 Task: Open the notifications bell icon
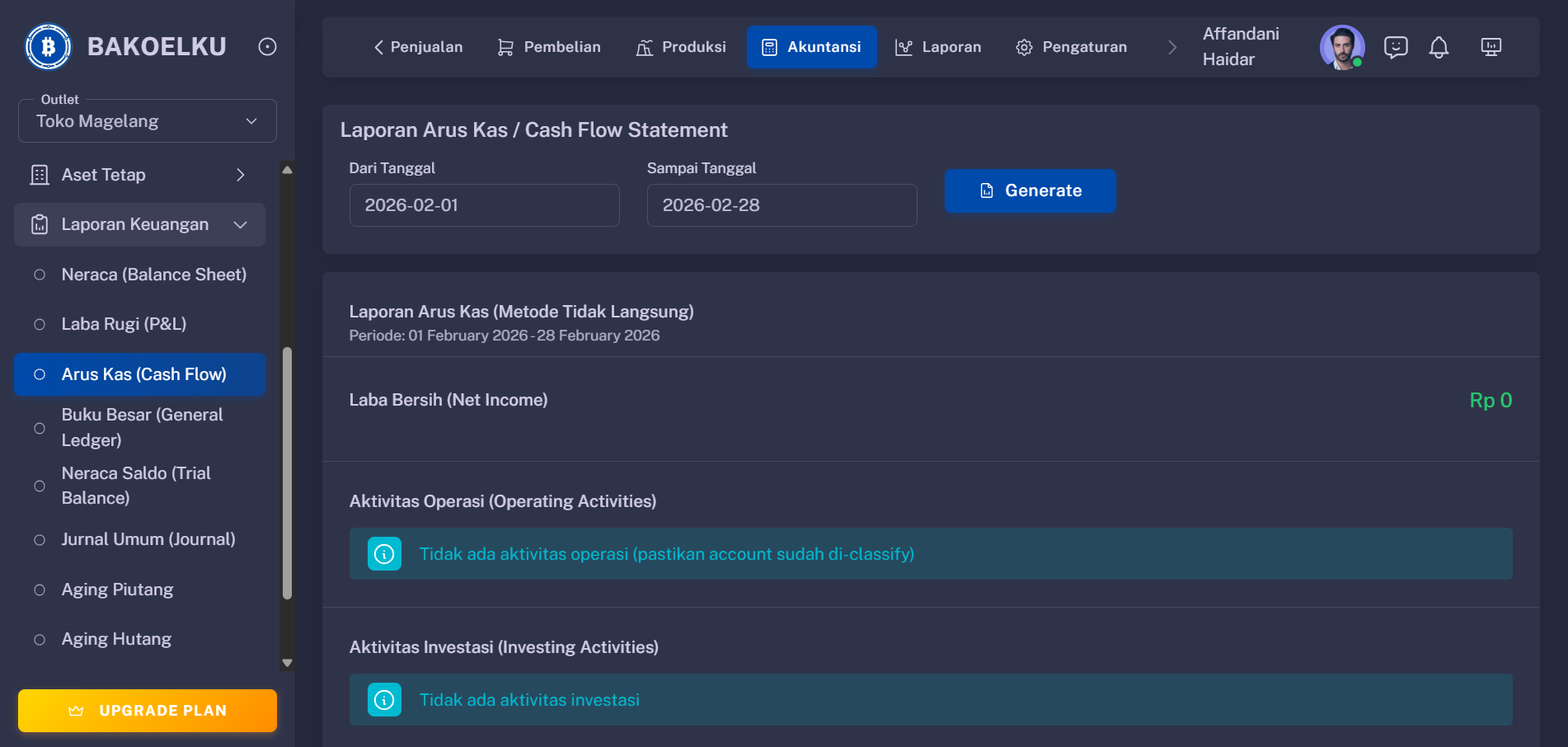[x=1440, y=47]
